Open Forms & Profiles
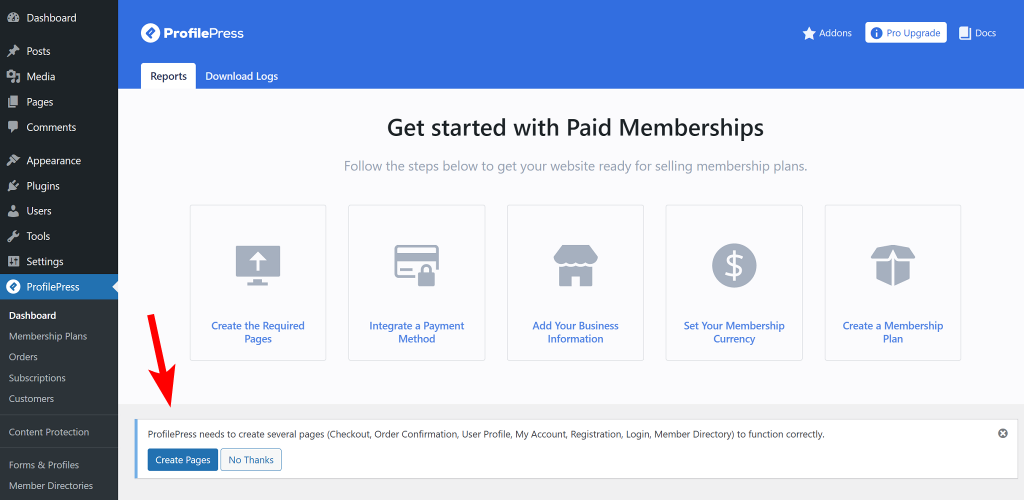The image size is (1024, 500). 44,465
